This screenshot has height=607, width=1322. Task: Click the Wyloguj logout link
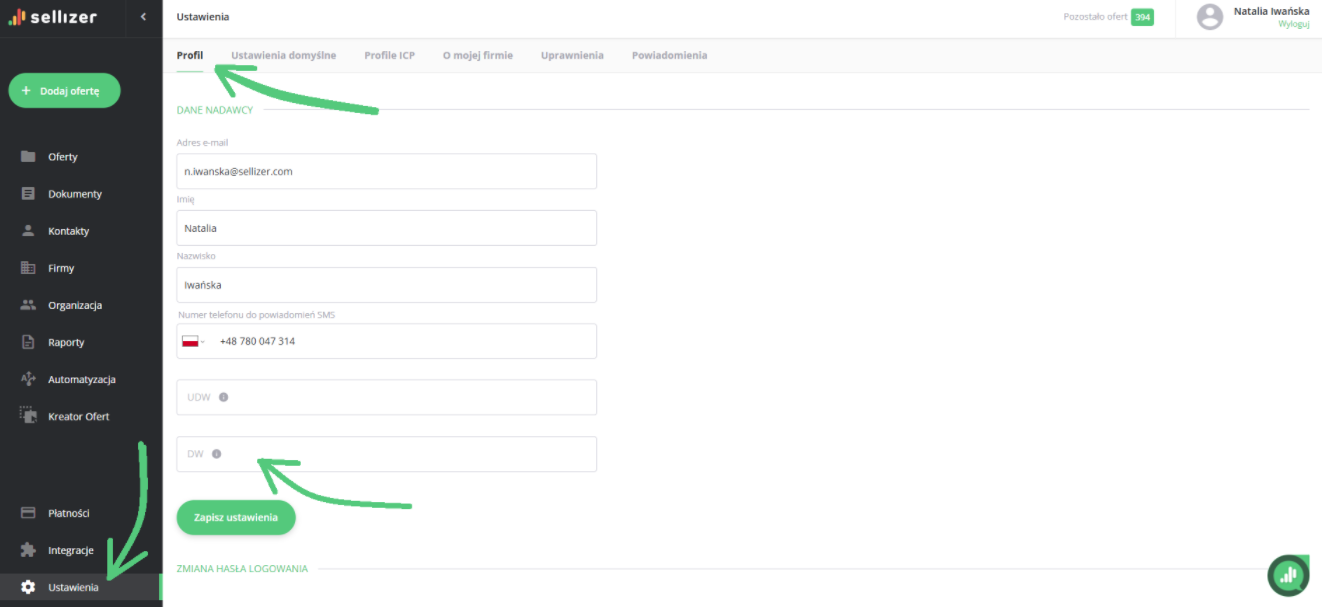(x=1293, y=24)
